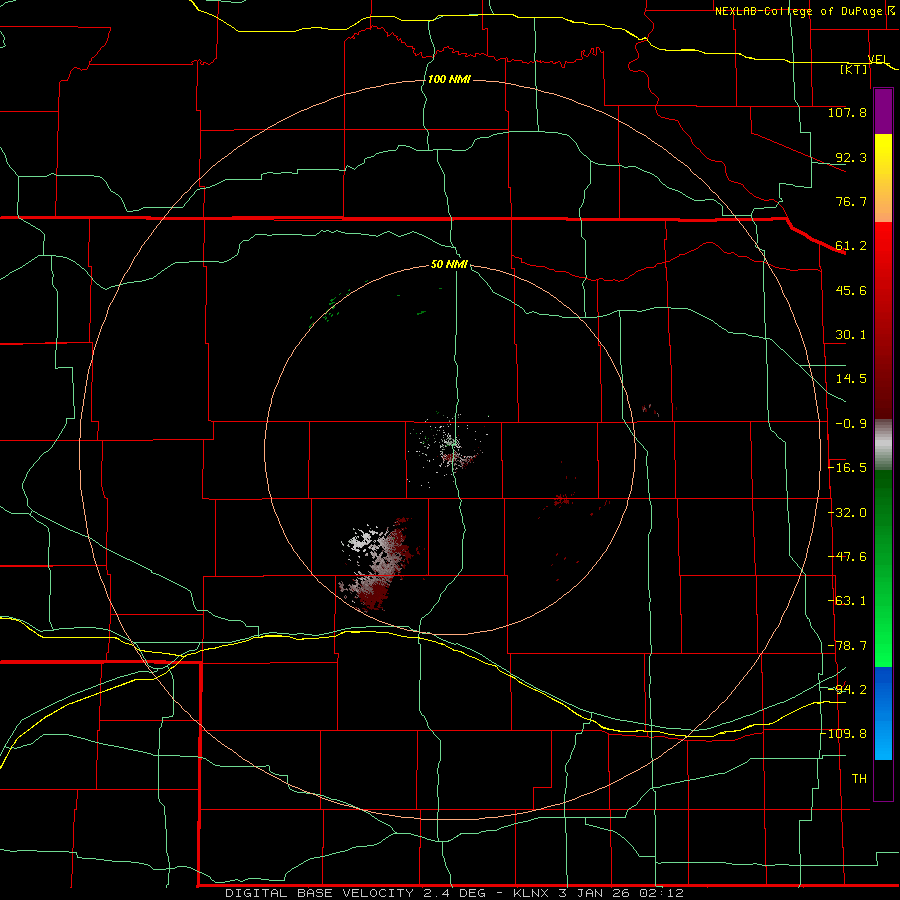Viewport: 900px width, 900px height.
Task: Click the [KT] units label
Action: click(x=854, y=69)
